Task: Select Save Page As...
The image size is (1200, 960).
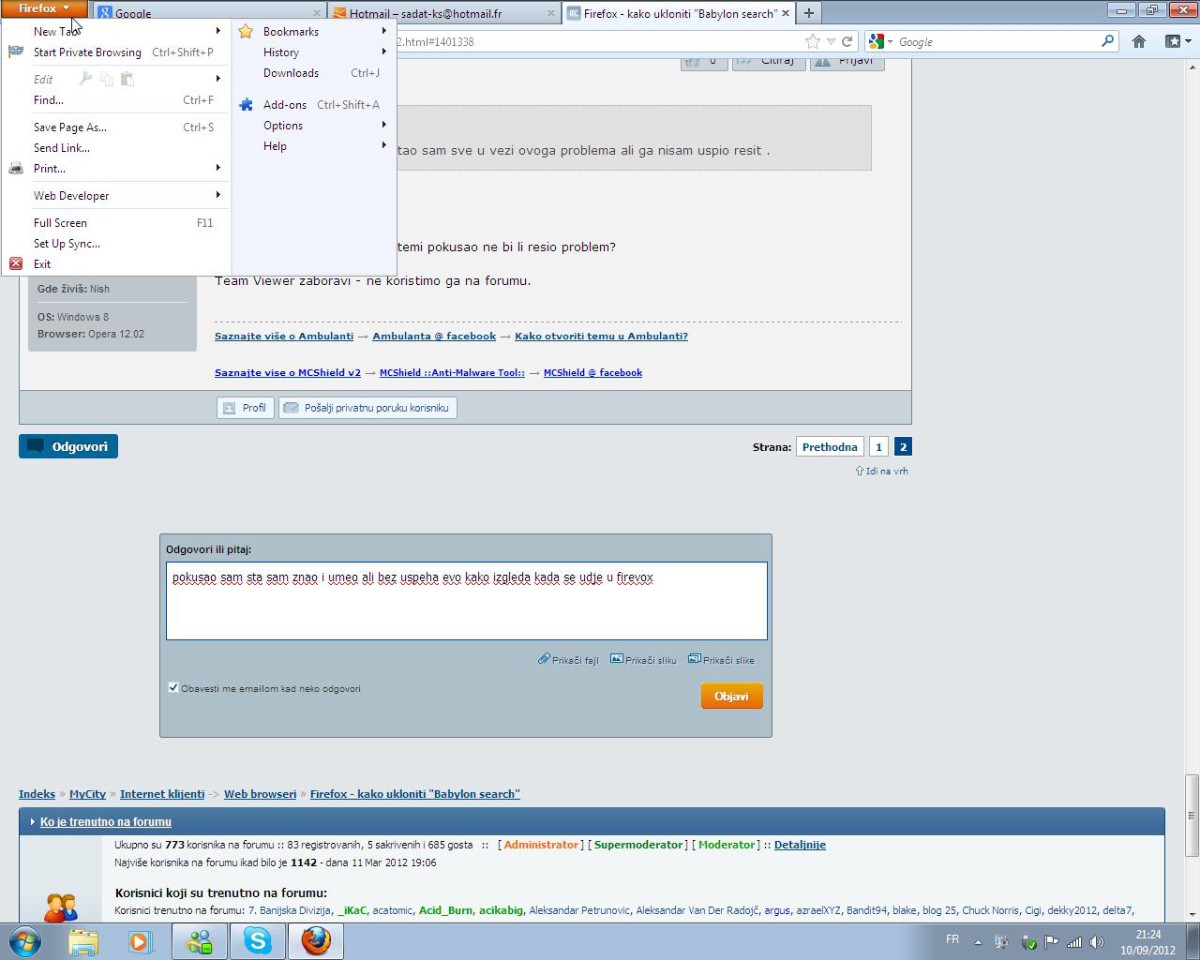Action: tap(116, 127)
